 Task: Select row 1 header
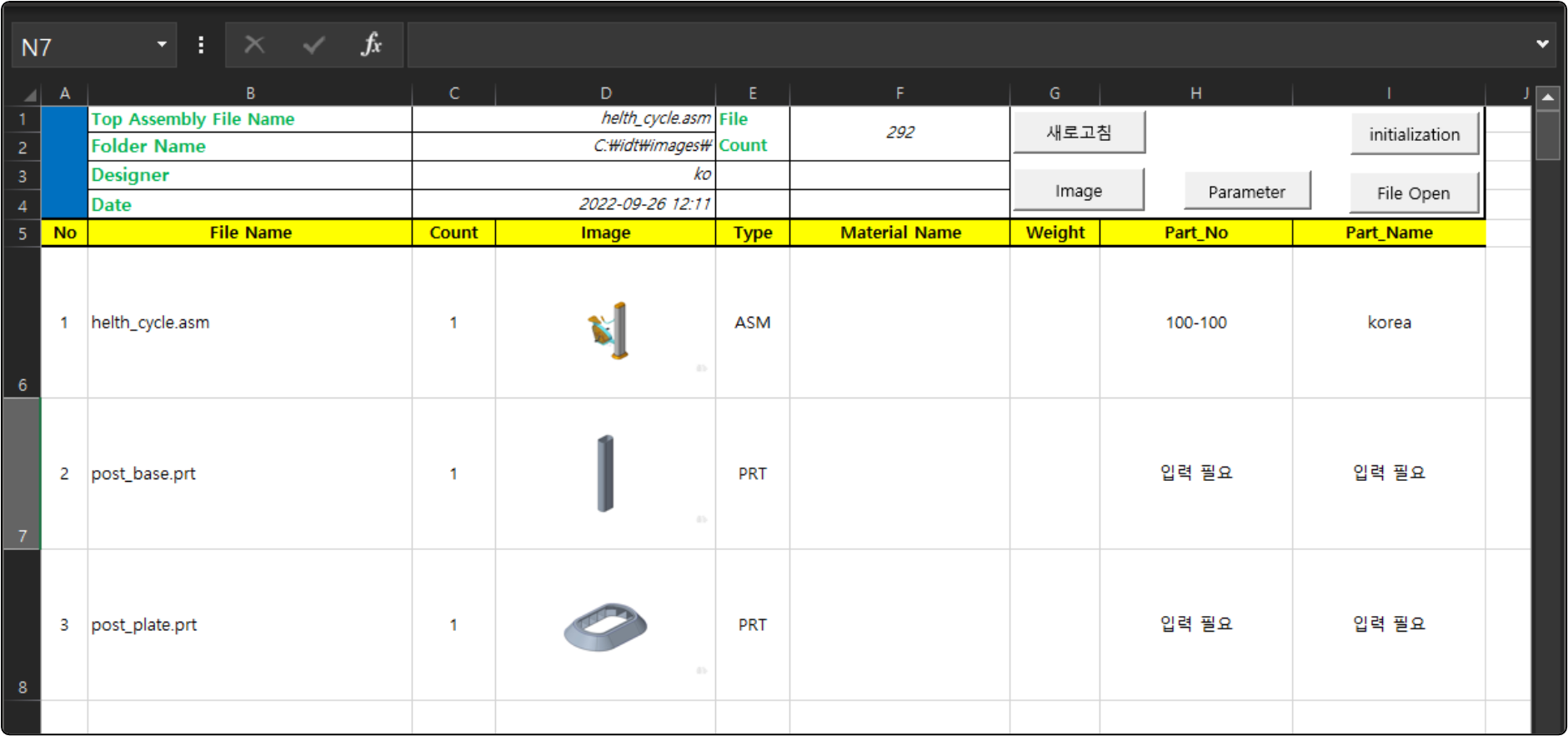22,119
